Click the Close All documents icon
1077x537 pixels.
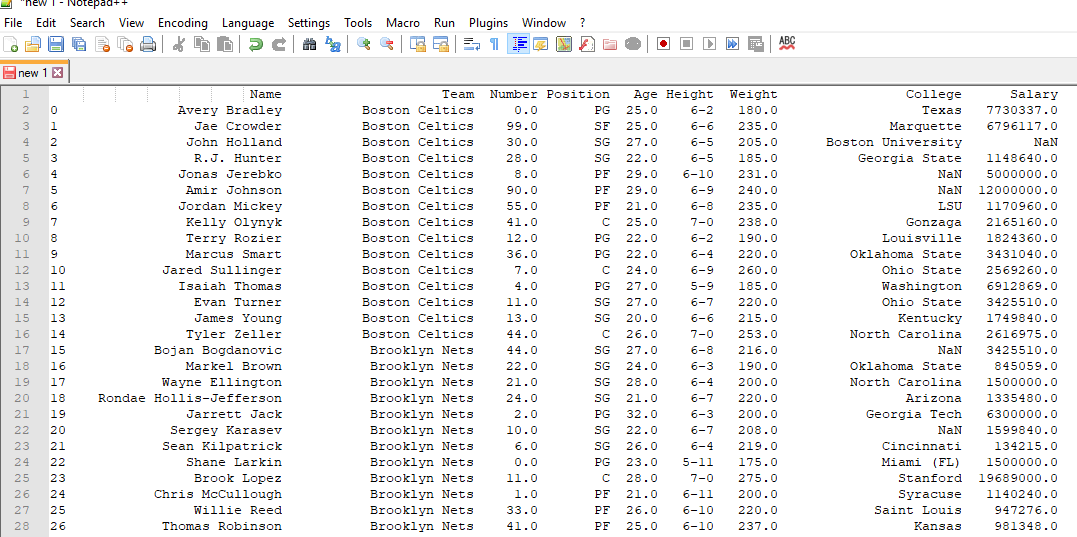(125, 45)
